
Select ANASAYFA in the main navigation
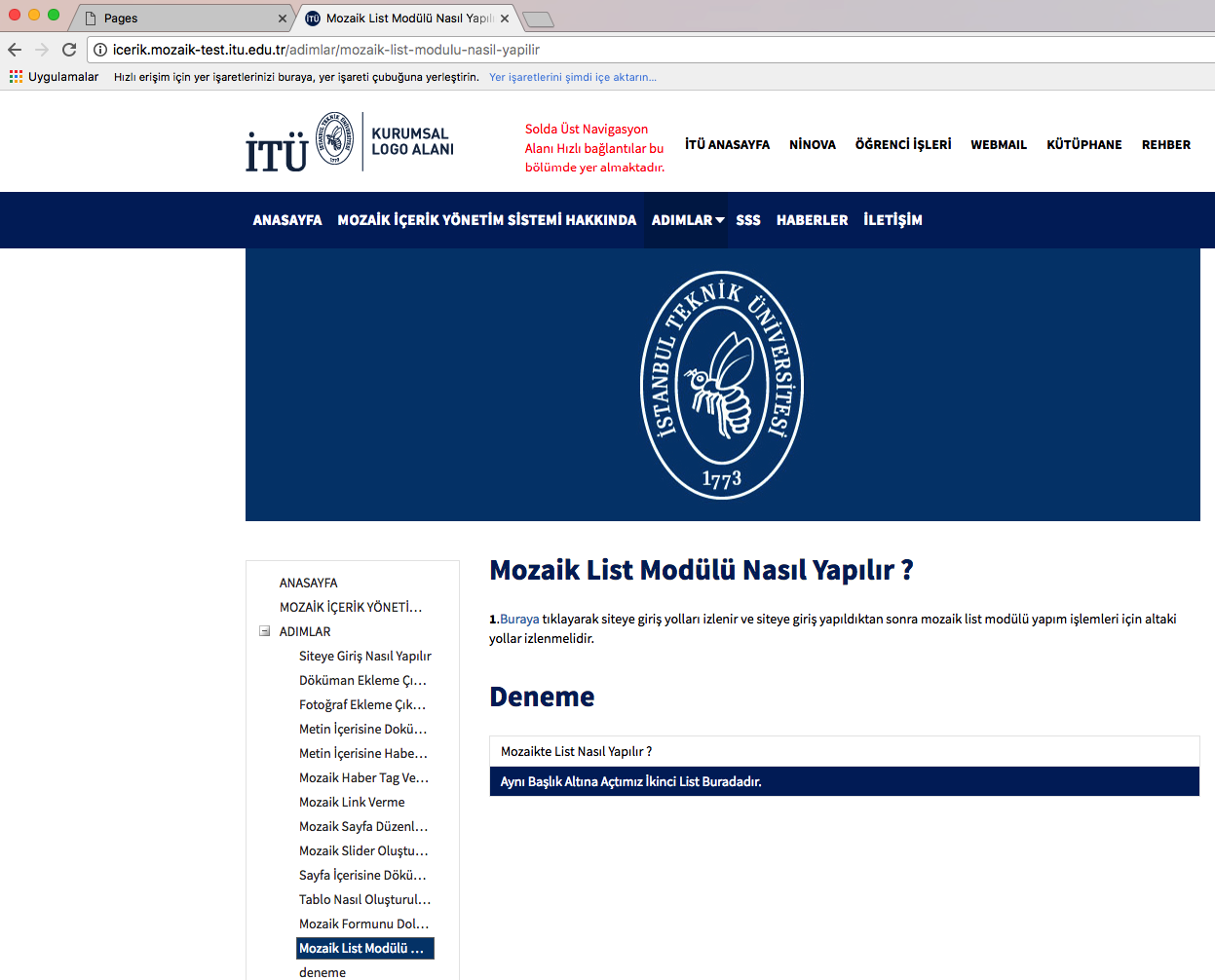click(287, 220)
